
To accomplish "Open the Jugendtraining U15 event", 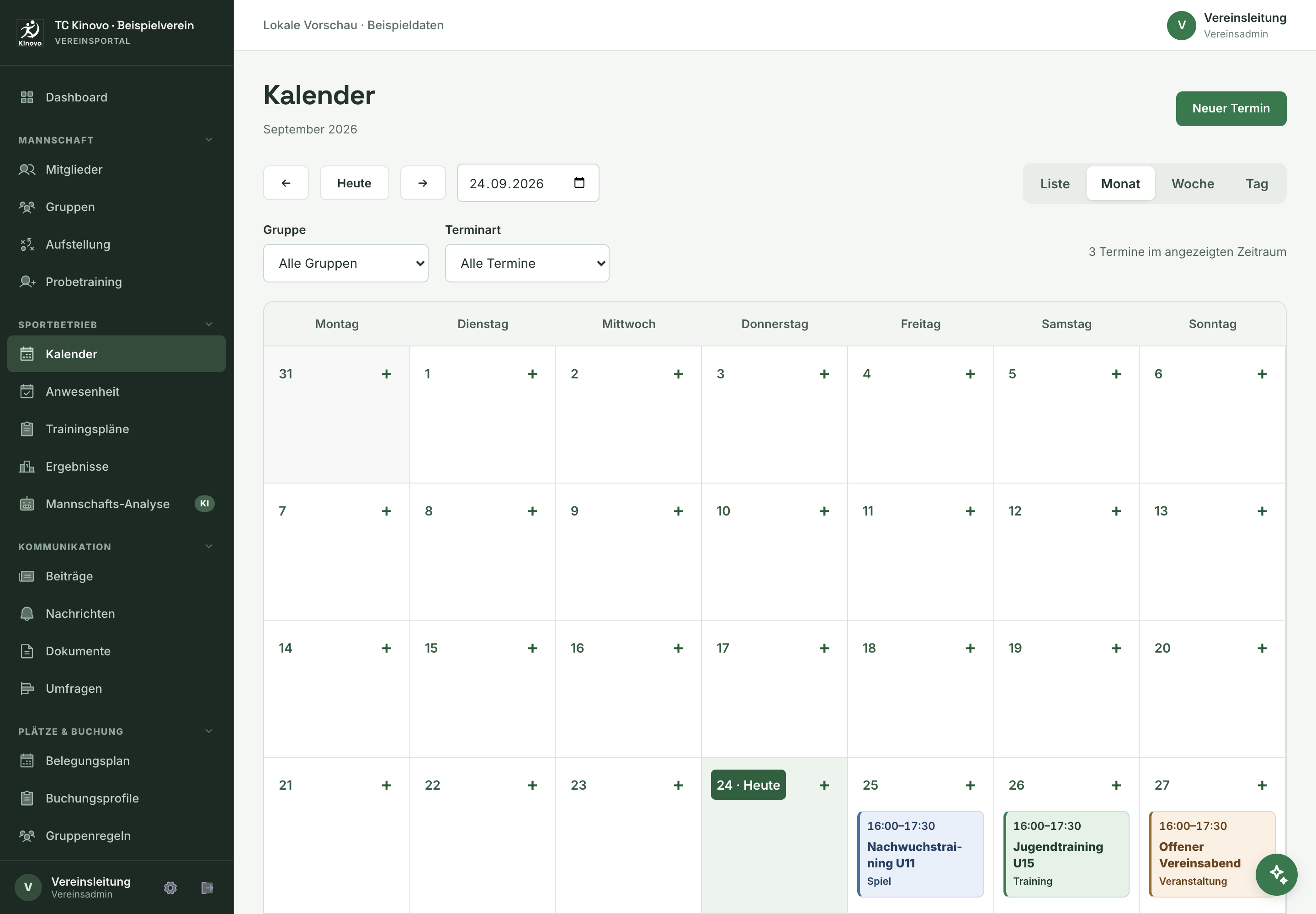I will pos(1066,854).
